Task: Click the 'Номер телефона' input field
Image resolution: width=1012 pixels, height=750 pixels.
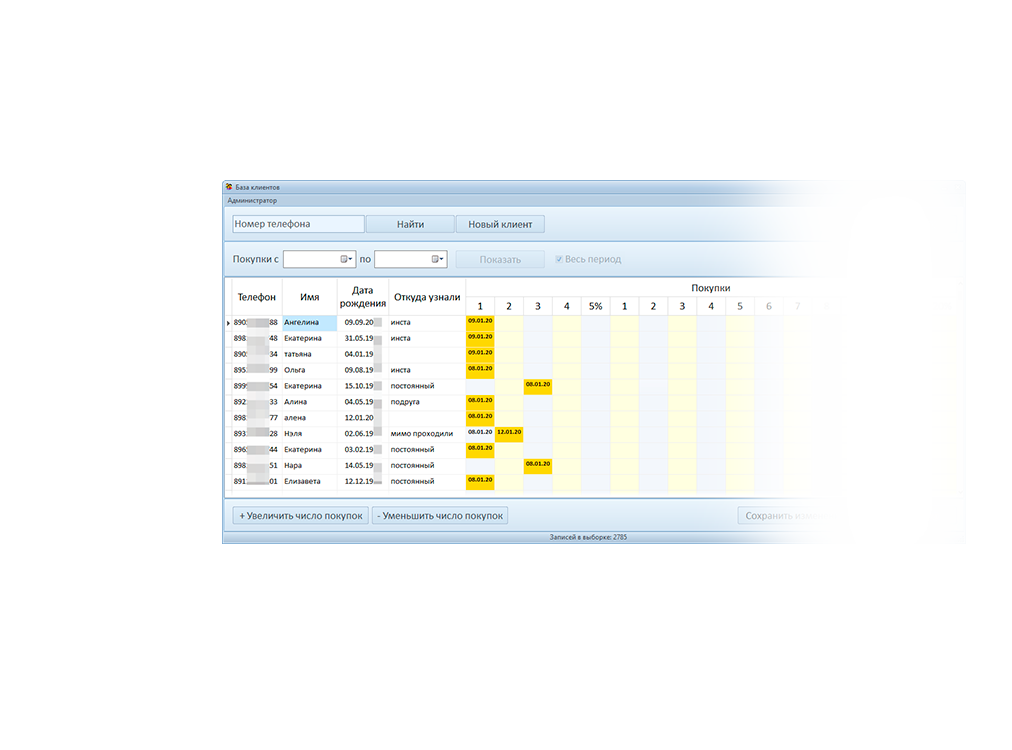Action: pos(298,224)
